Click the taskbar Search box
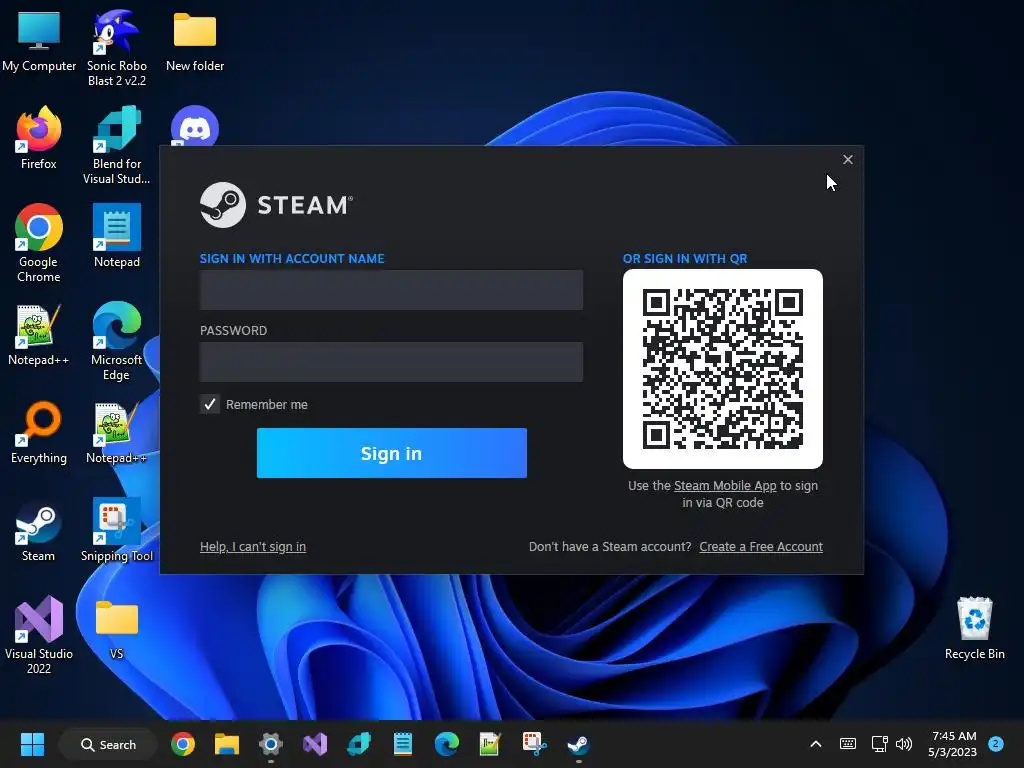 tap(108, 744)
